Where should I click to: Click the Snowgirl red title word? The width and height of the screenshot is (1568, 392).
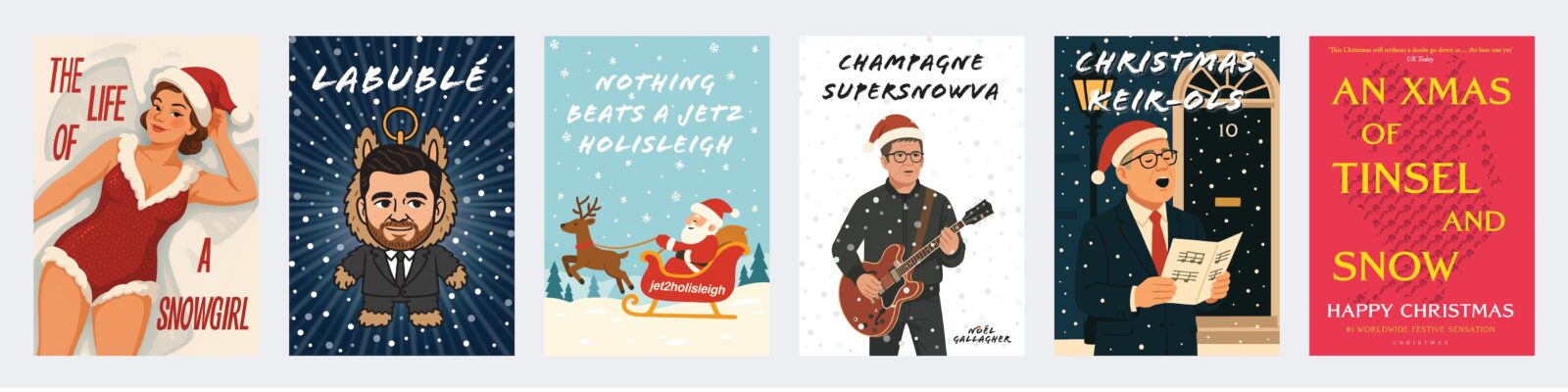[203, 314]
